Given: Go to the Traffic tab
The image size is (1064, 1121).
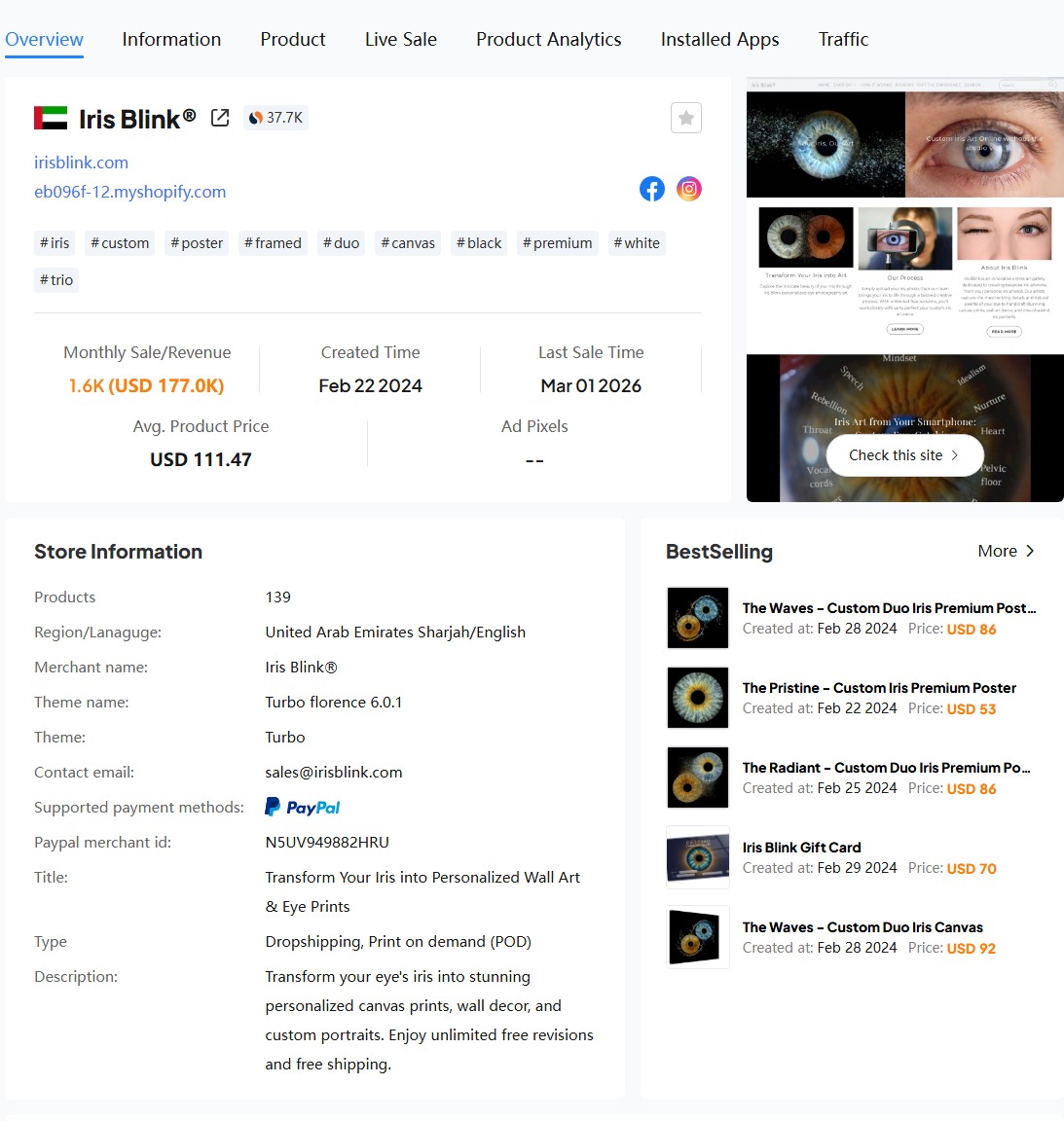Looking at the screenshot, I should coord(843,39).
